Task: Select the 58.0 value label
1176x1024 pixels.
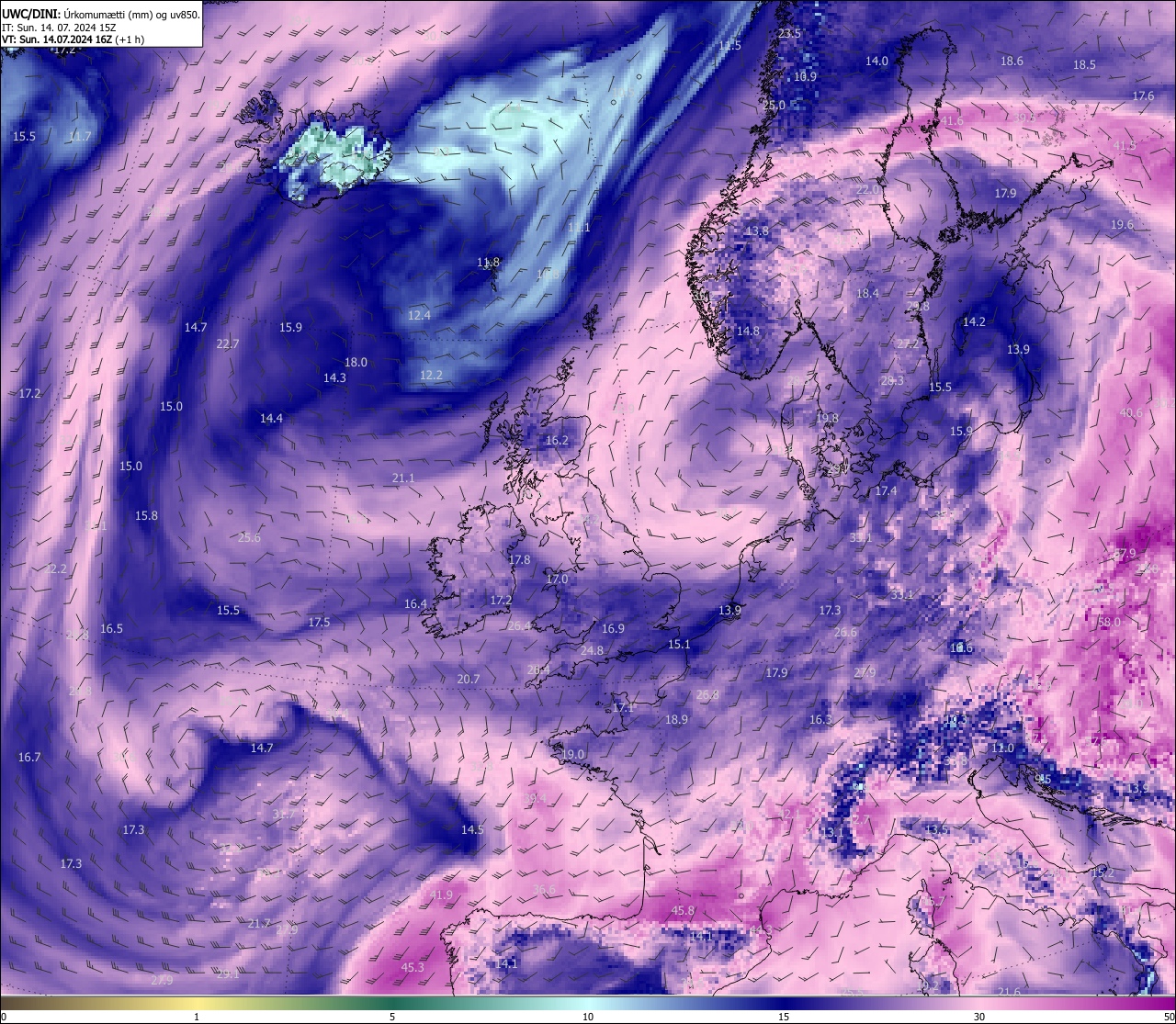Action: click(x=1109, y=623)
